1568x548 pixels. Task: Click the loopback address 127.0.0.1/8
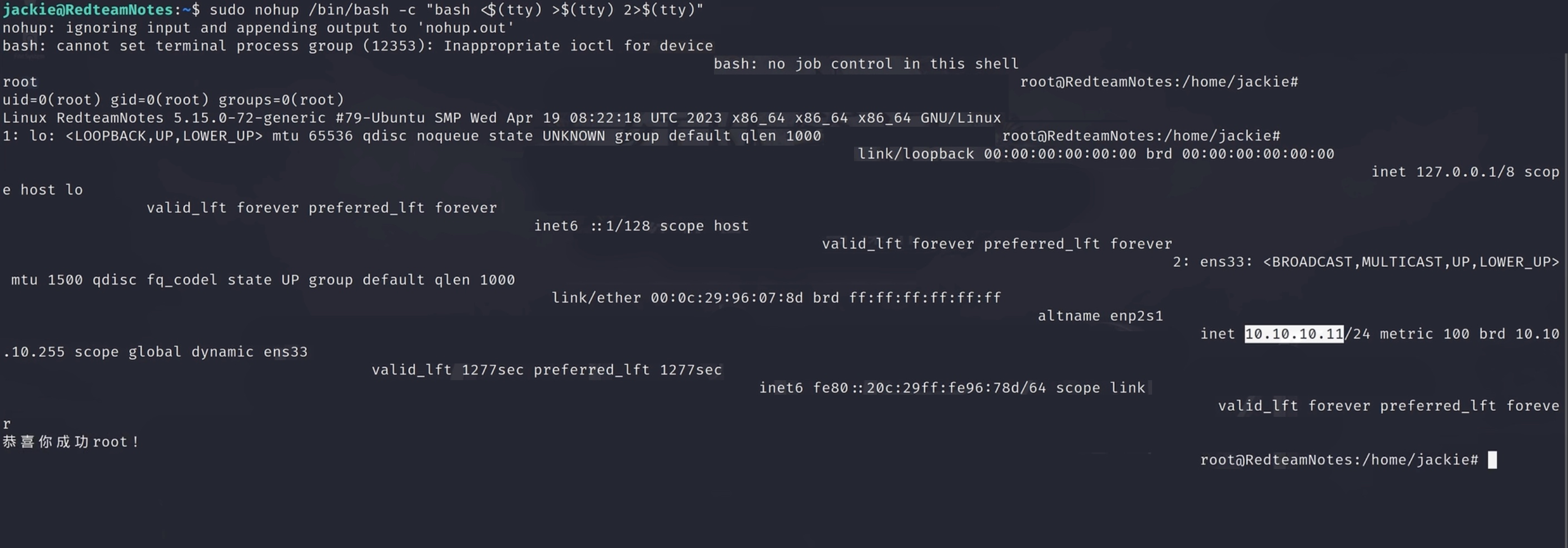(1465, 172)
